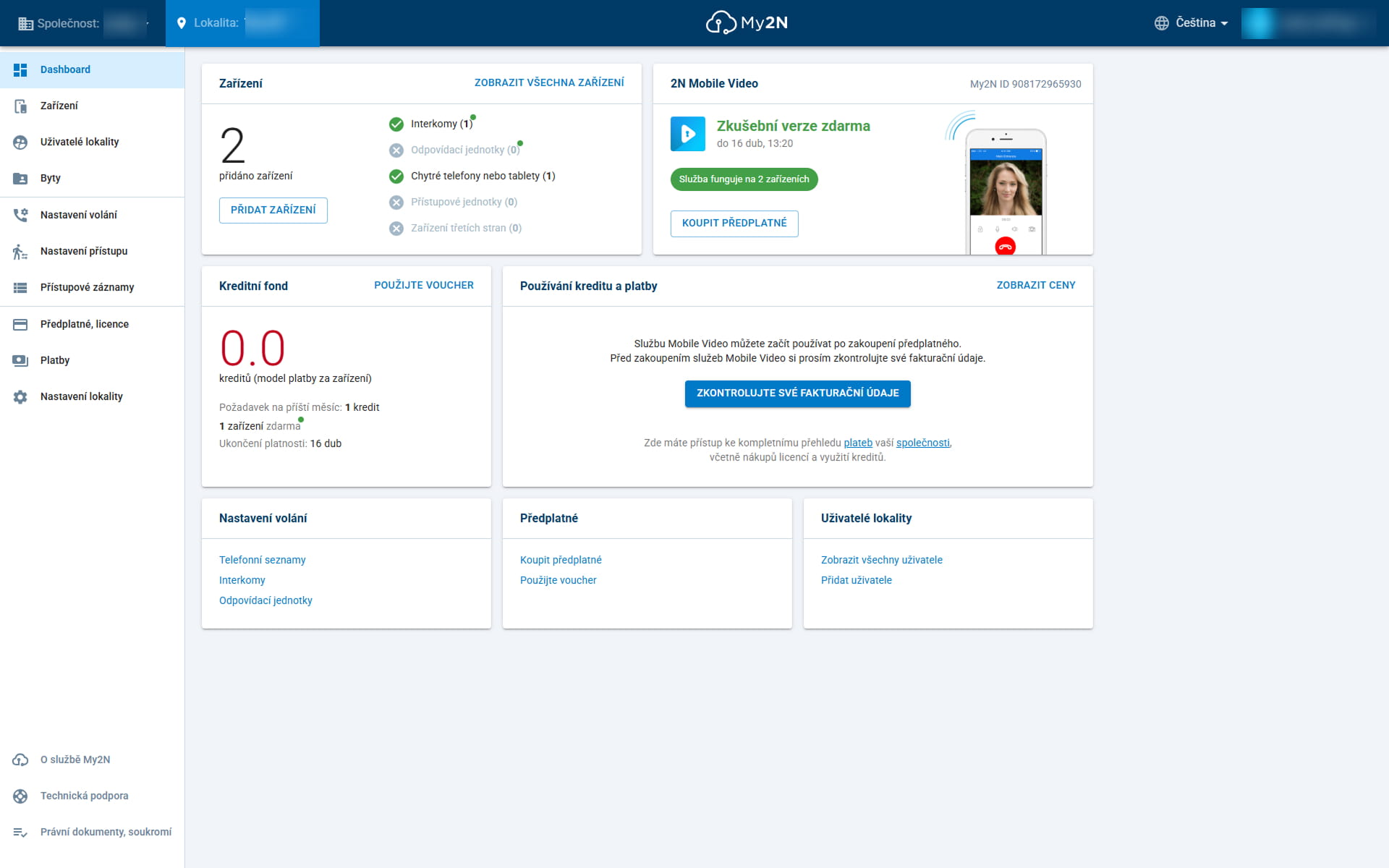This screenshot has width=1389, height=868.
Task: Click the Uživatelé lokality users icon
Action: (20, 142)
